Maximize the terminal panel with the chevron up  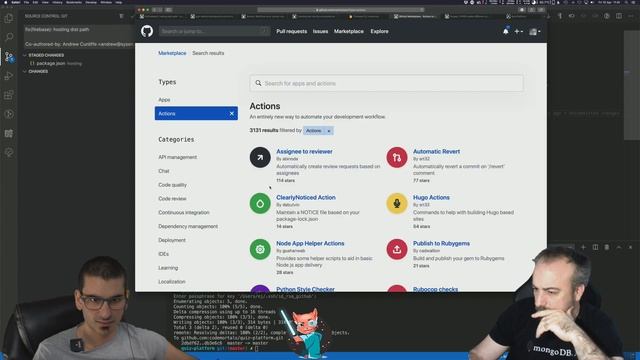pyautogui.click(x=619, y=247)
